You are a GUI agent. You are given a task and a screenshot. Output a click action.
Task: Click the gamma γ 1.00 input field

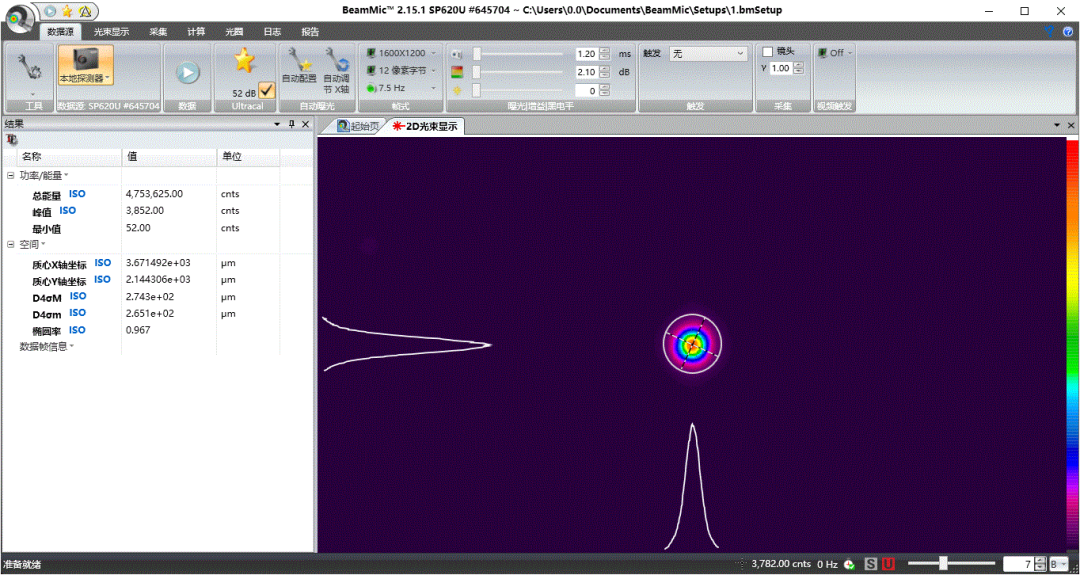coord(780,68)
